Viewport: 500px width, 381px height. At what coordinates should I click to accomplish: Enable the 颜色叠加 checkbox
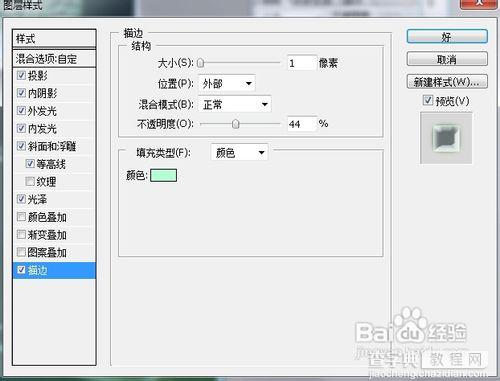[x=21, y=217]
